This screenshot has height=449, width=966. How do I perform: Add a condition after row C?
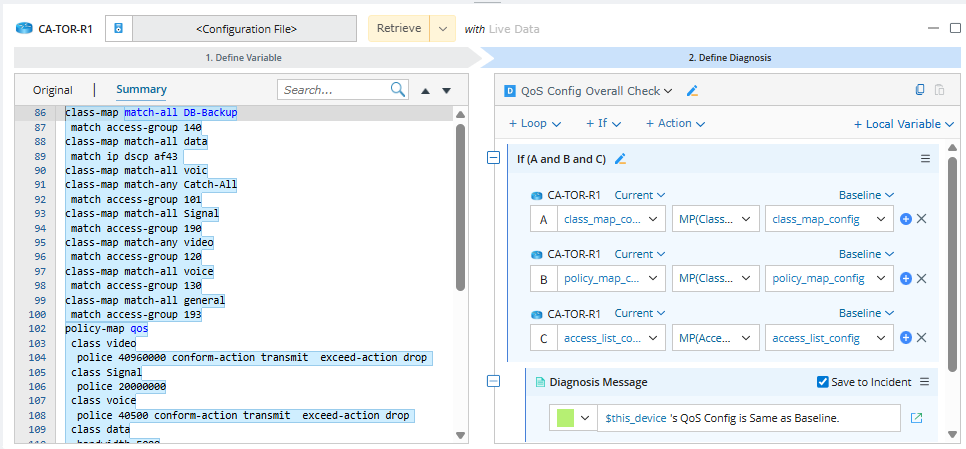coord(906,338)
